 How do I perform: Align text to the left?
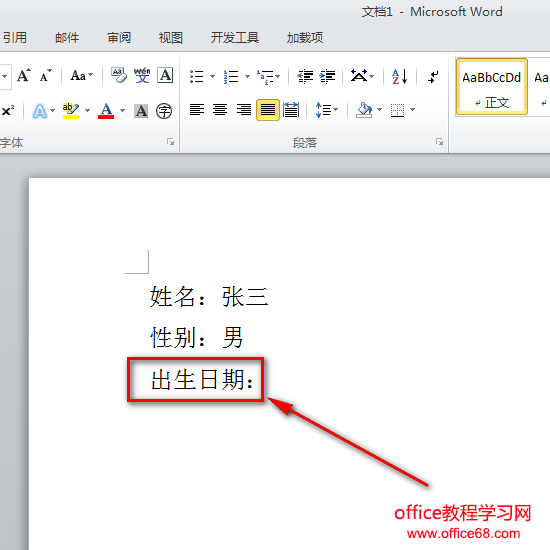197,110
